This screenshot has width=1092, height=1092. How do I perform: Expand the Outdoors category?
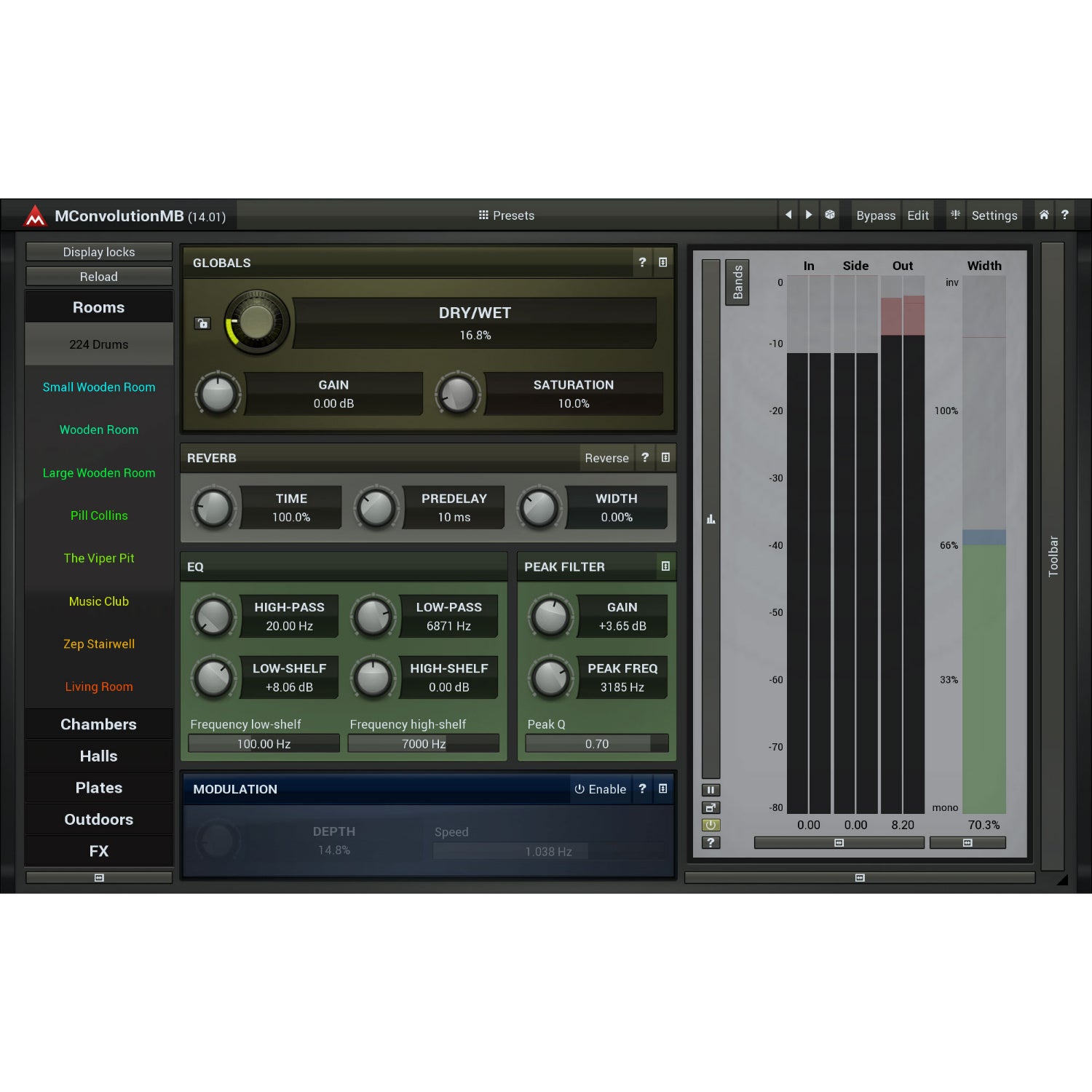pyautogui.click(x=99, y=819)
